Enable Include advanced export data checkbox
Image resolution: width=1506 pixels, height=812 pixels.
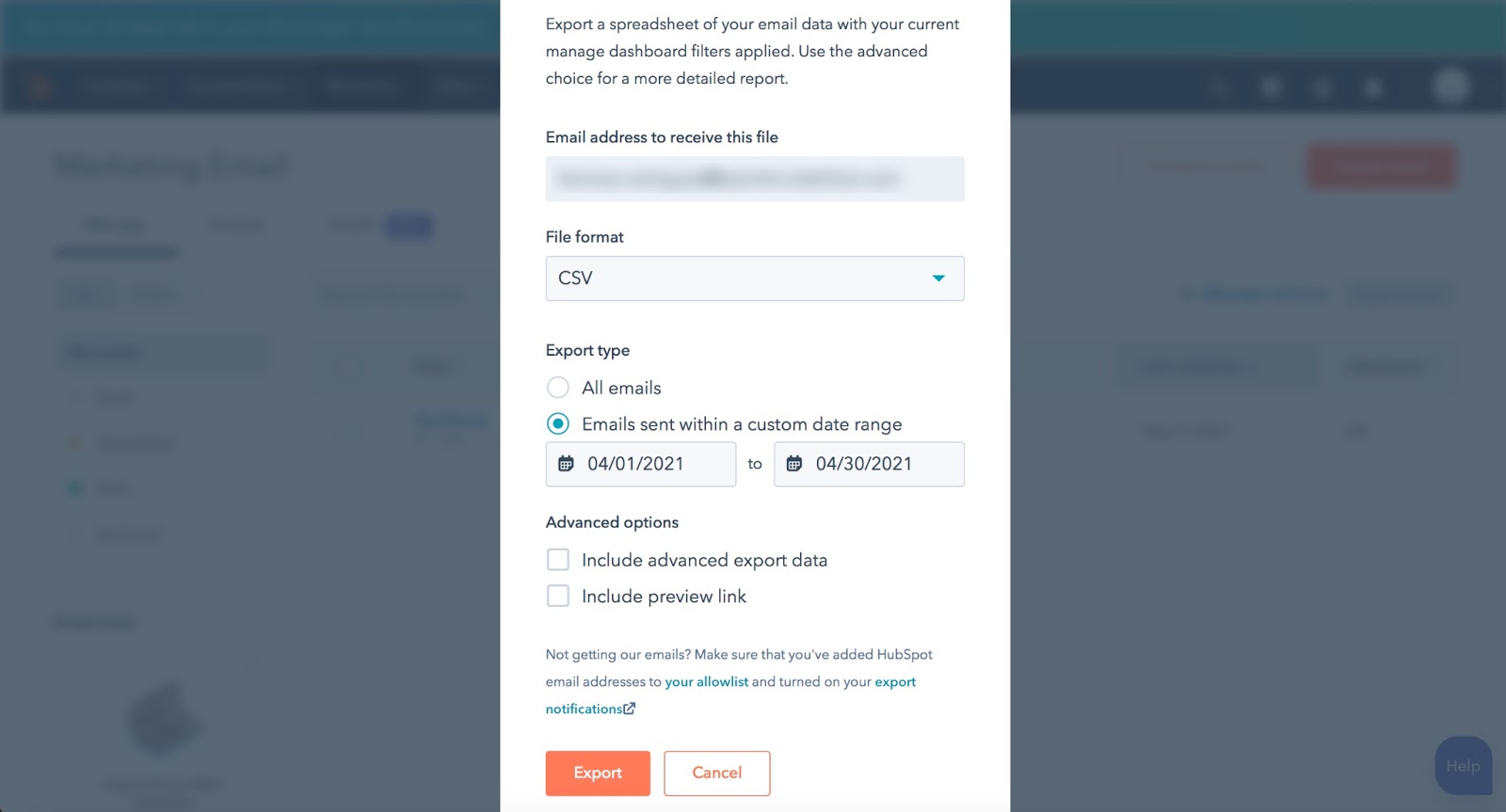(x=558, y=560)
